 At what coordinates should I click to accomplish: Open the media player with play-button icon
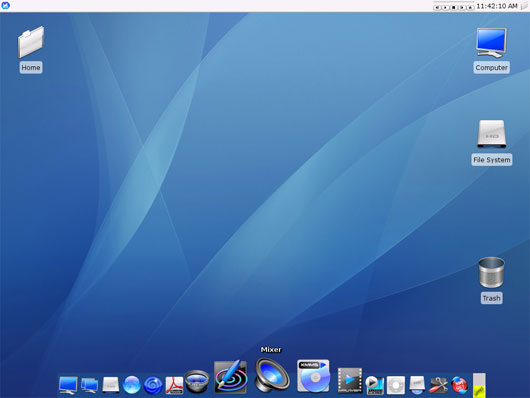[375, 385]
